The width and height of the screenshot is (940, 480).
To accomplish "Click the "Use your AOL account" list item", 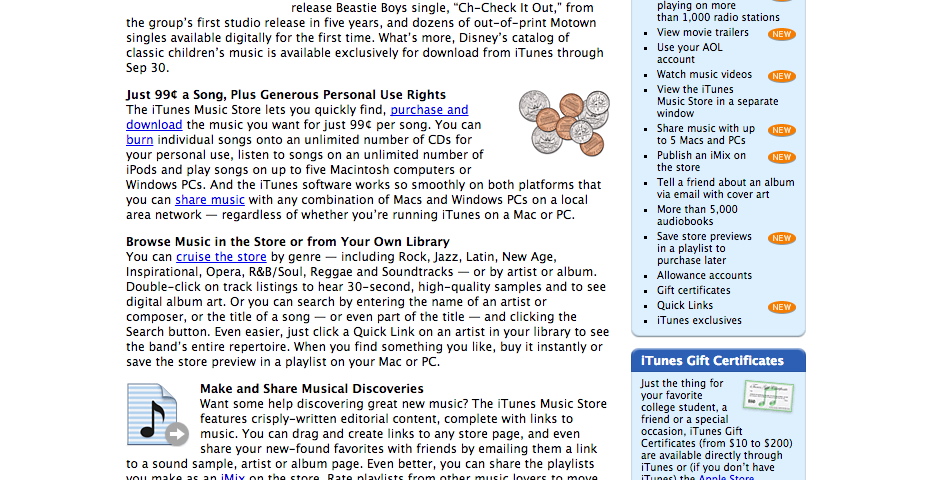I will tap(689, 53).
